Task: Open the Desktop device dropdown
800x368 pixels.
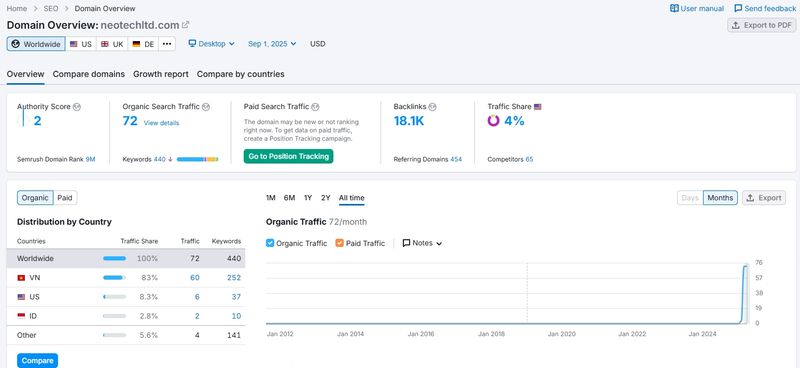Action: [211, 44]
